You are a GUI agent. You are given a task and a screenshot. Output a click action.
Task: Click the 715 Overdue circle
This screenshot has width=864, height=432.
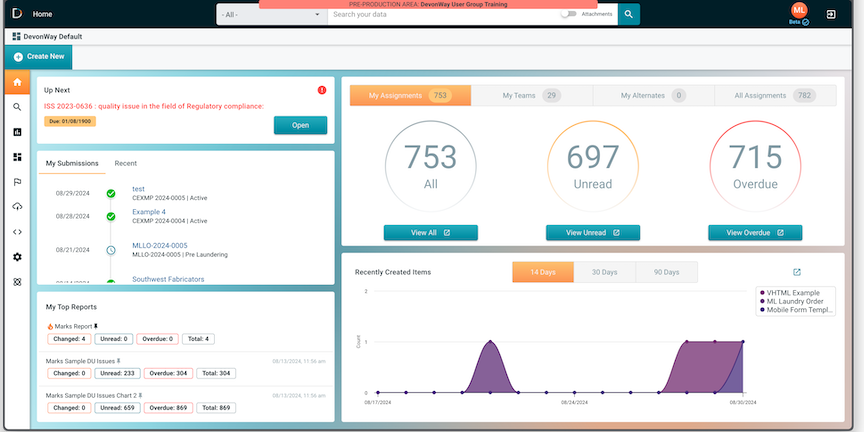click(x=755, y=166)
